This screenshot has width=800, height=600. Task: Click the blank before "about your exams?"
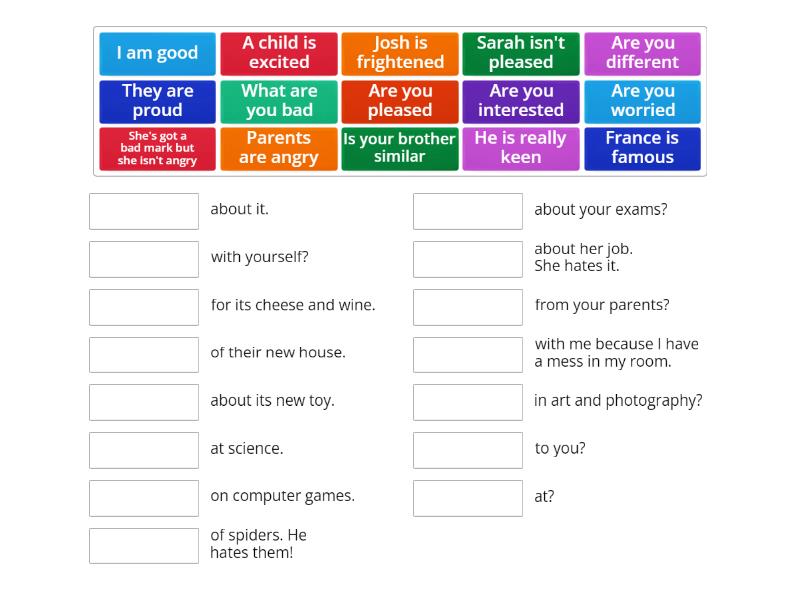pyautogui.click(x=467, y=211)
